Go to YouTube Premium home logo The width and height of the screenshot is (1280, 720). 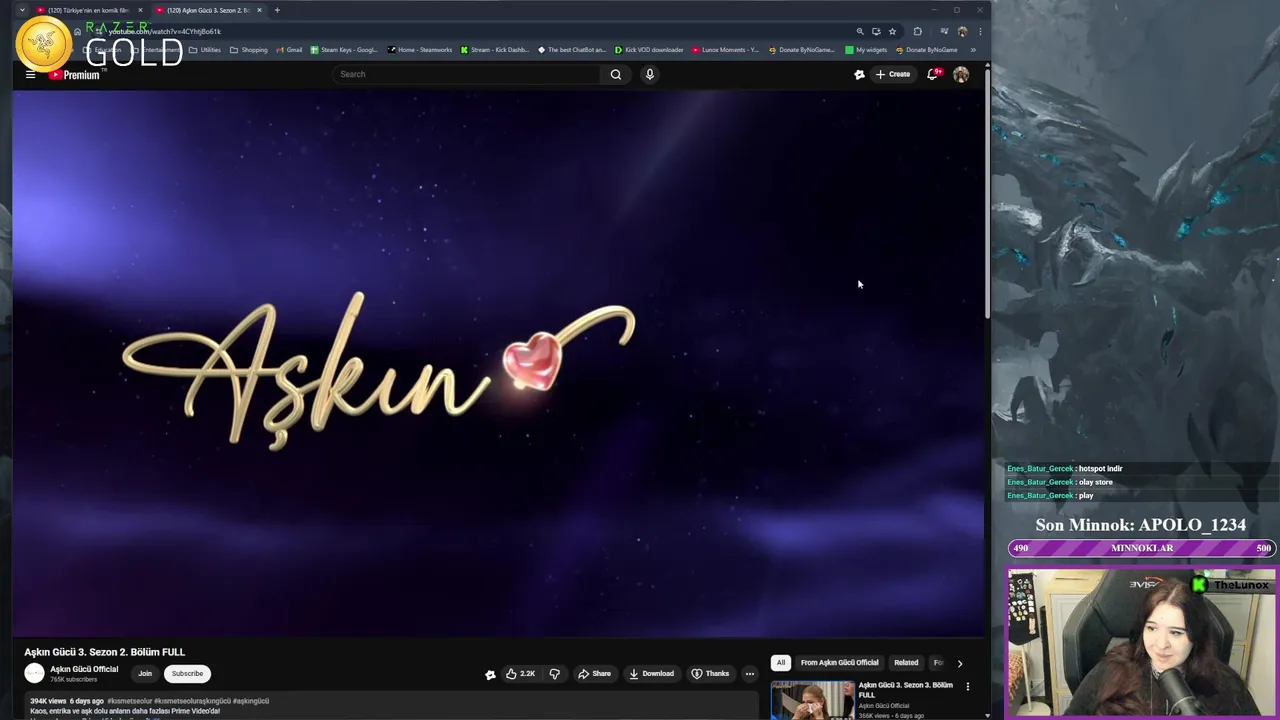[75, 75]
